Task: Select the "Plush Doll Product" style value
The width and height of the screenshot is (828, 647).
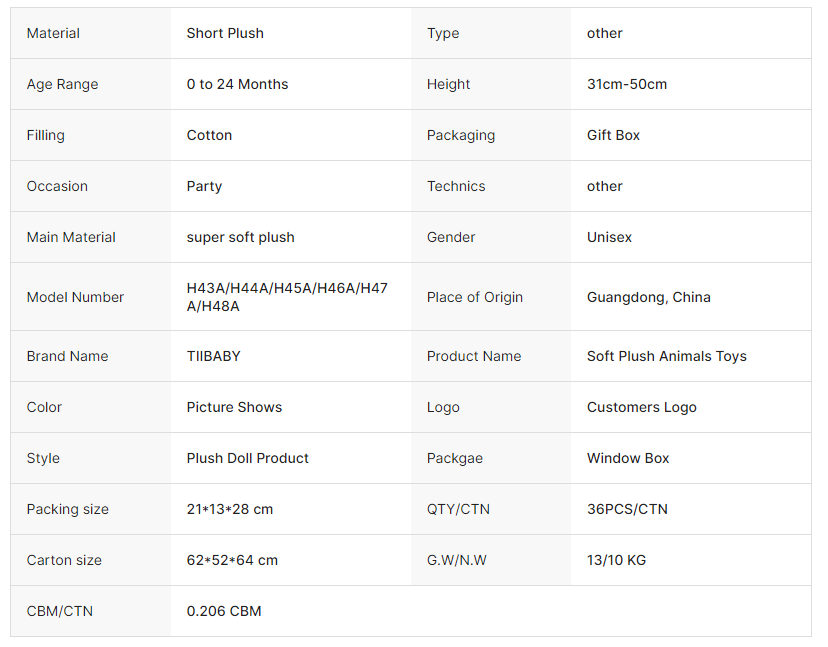Action: [x=247, y=458]
